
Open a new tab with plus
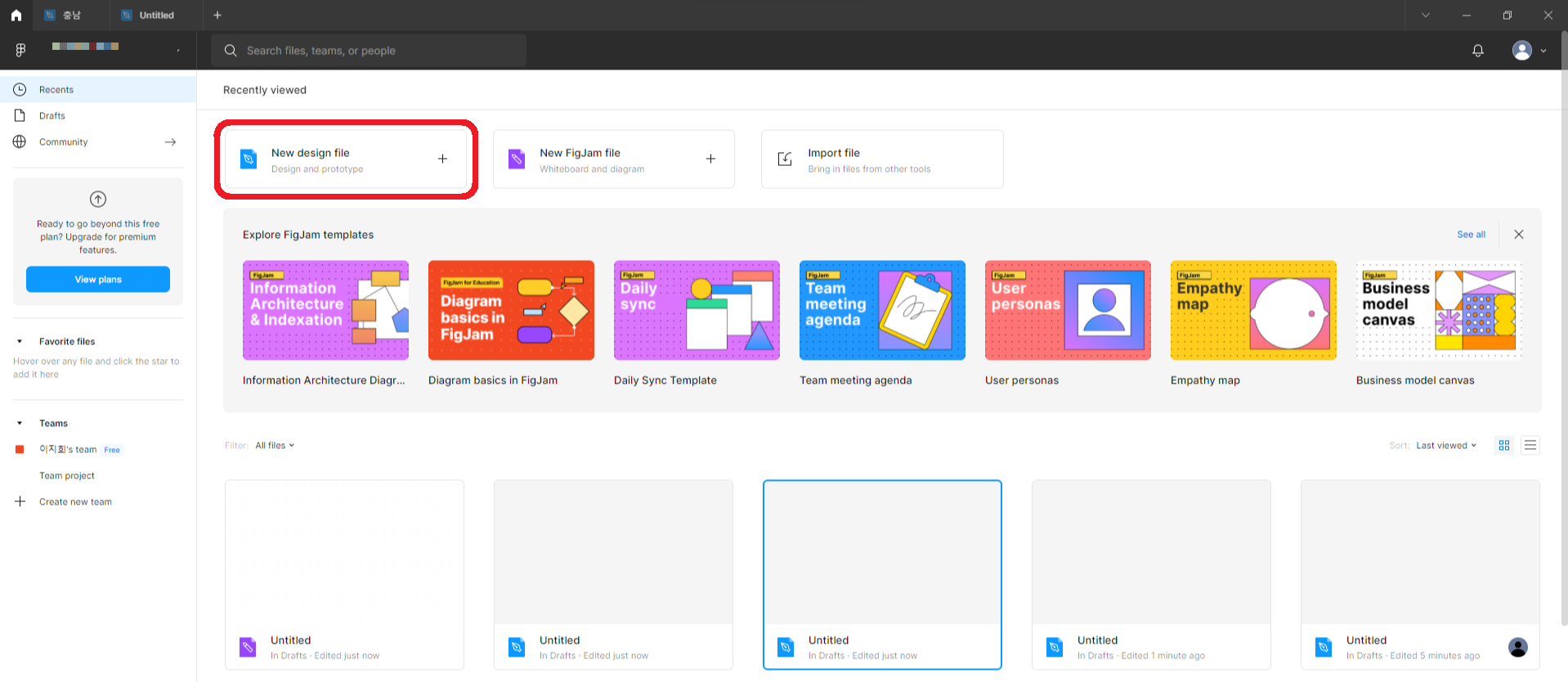(217, 15)
